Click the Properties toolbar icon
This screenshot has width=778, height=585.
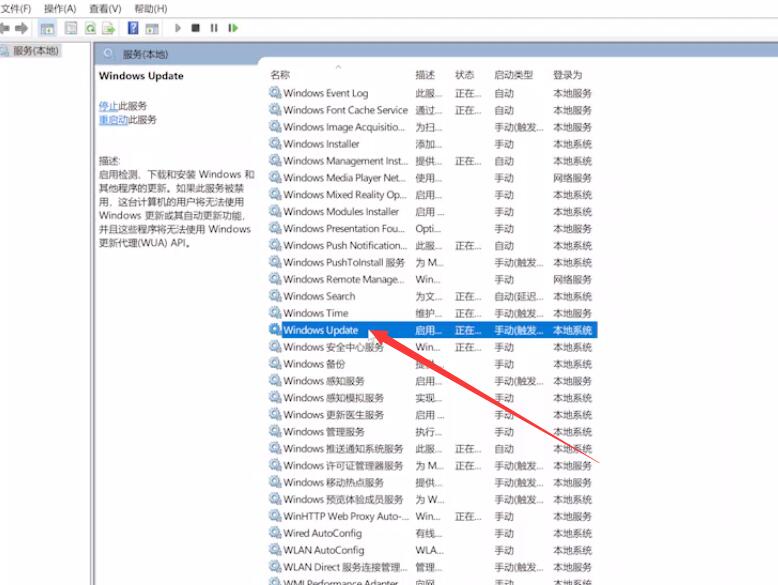(71, 28)
